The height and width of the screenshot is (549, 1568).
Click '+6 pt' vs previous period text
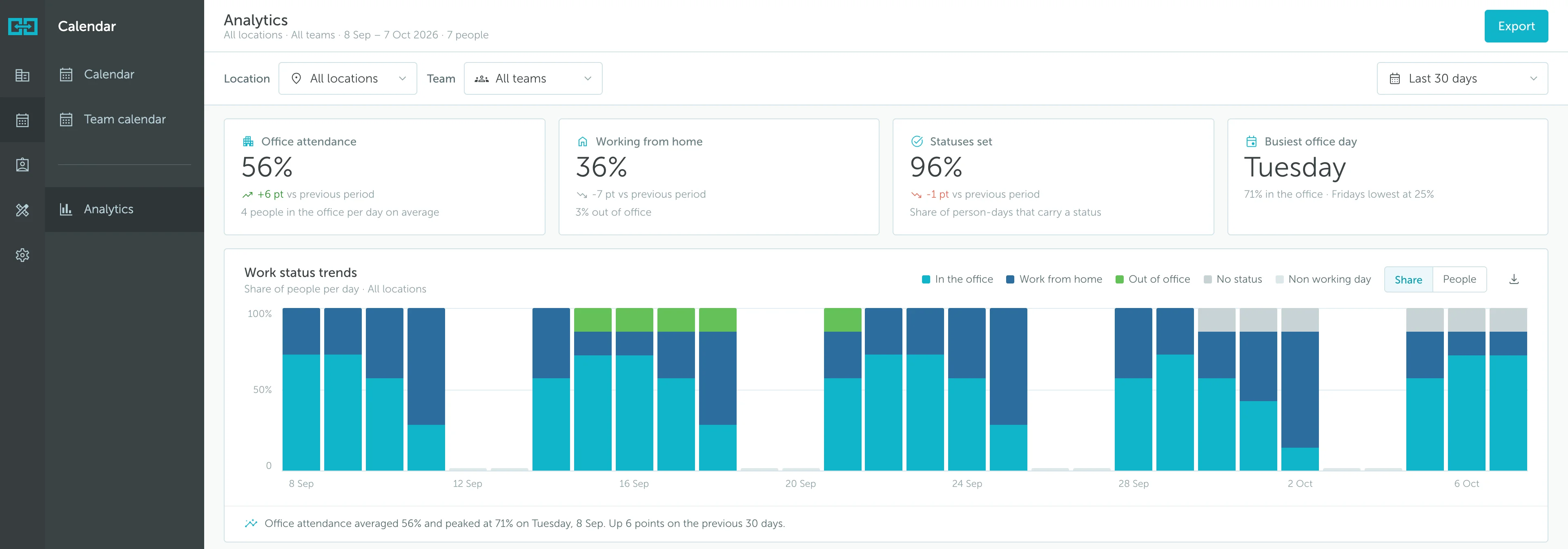(x=270, y=194)
